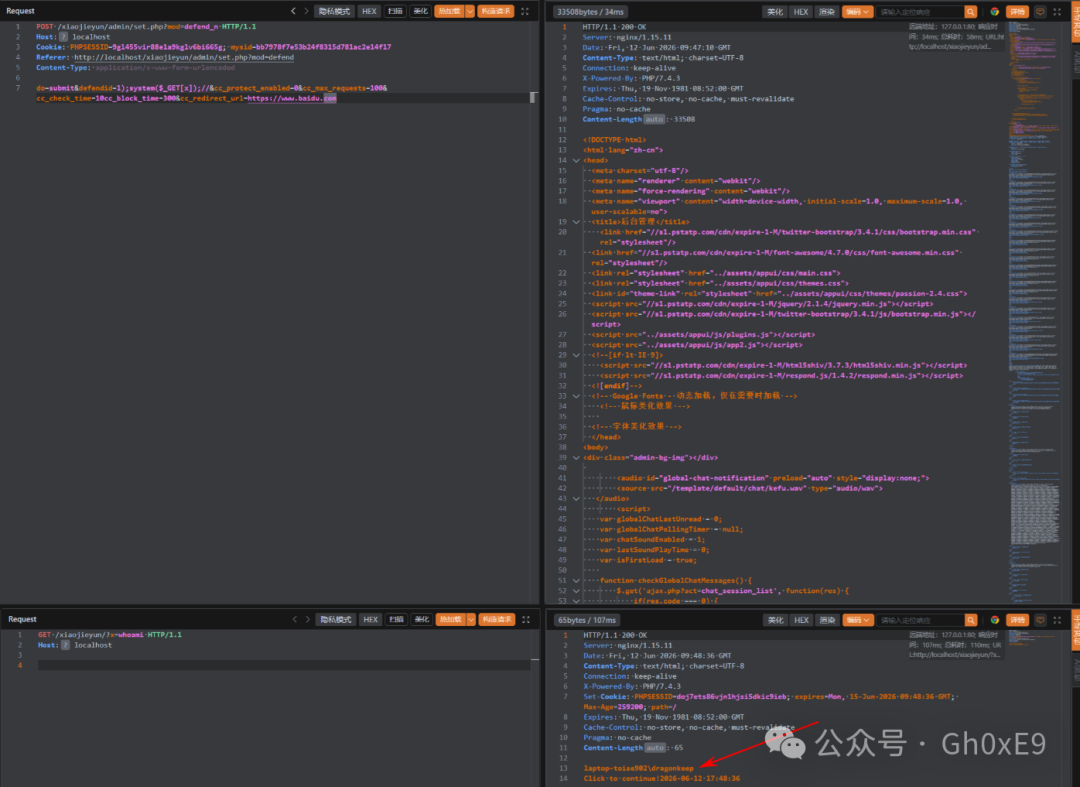Click the '65bytes / 107ms' size label
Image resolution: width=1080 pixels, height=787 pixels.
587,620
